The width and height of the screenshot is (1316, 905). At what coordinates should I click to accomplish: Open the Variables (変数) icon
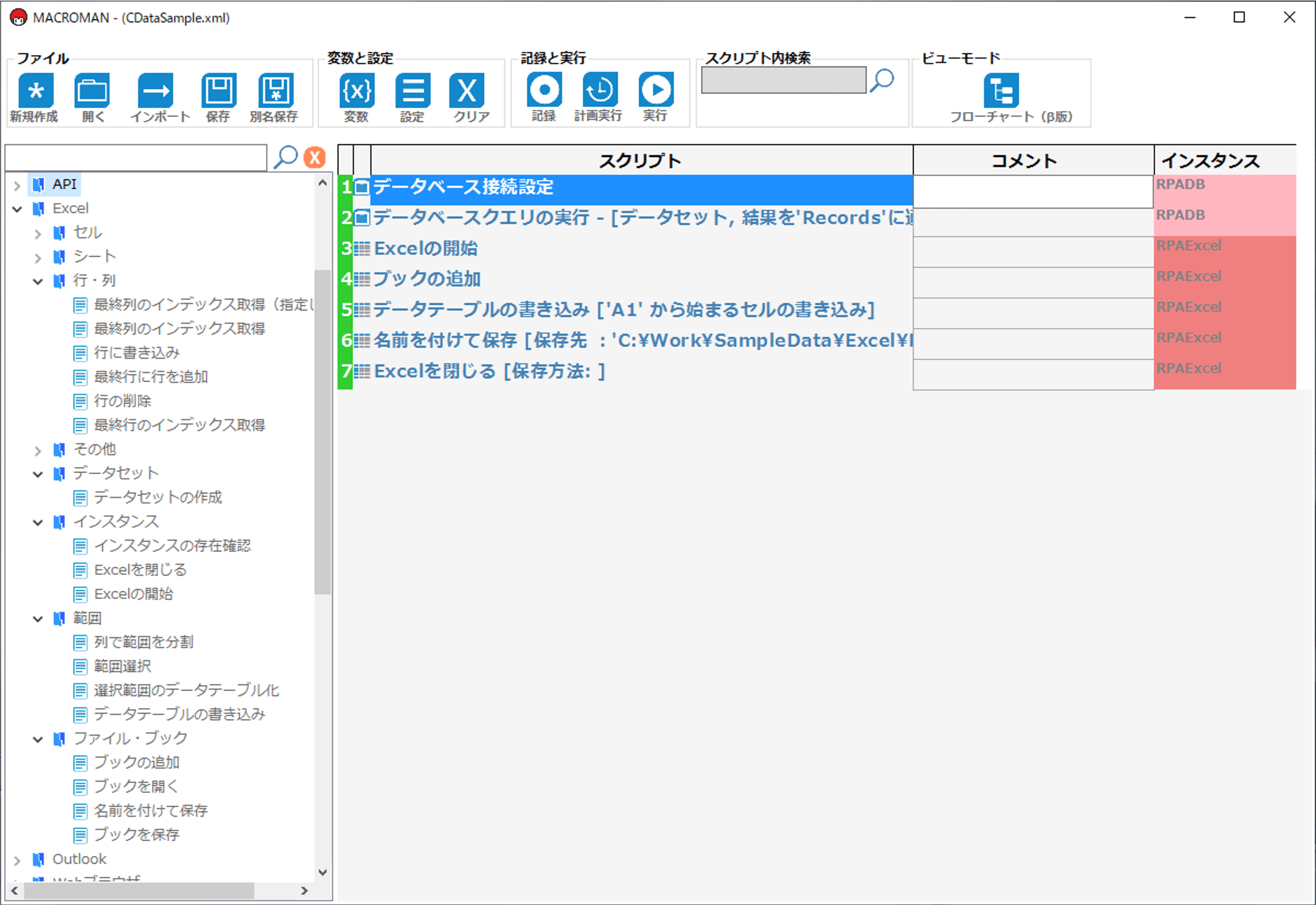[x=357, y=90]
